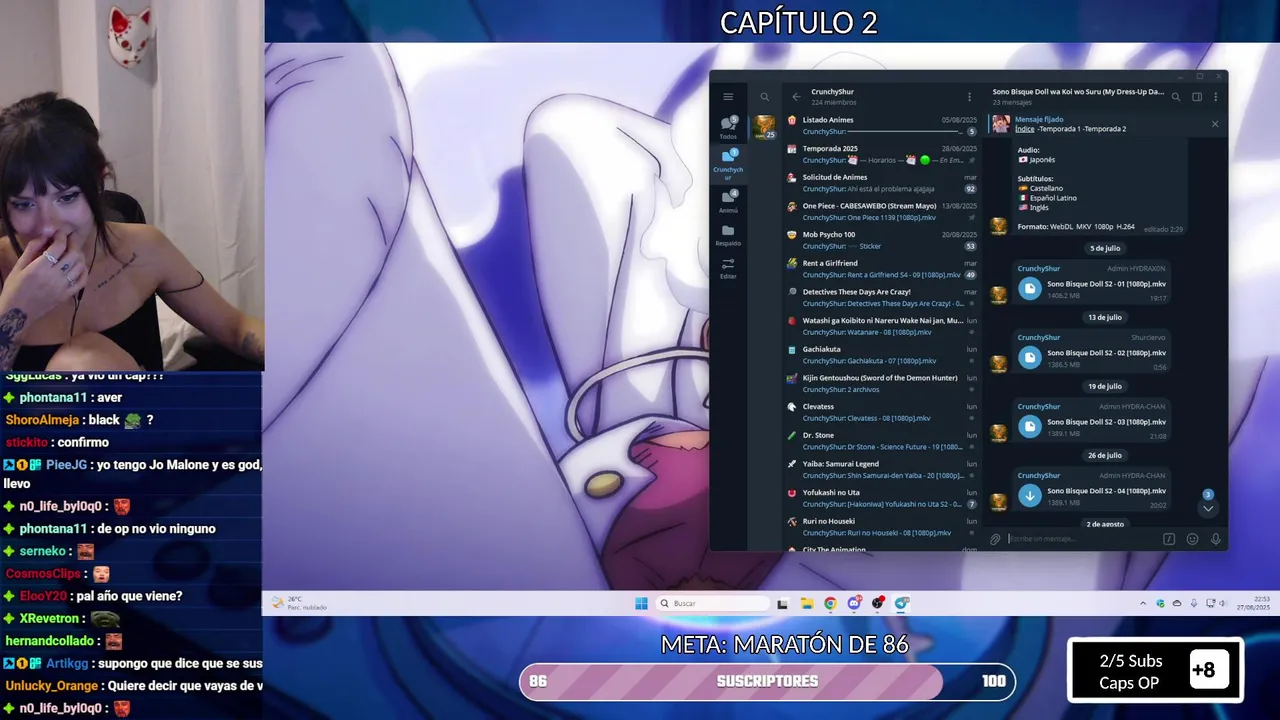The width and height of the screenshot is (1280, 720).
Task: Open Task View on the taskbar
Action: coord(783,603)
